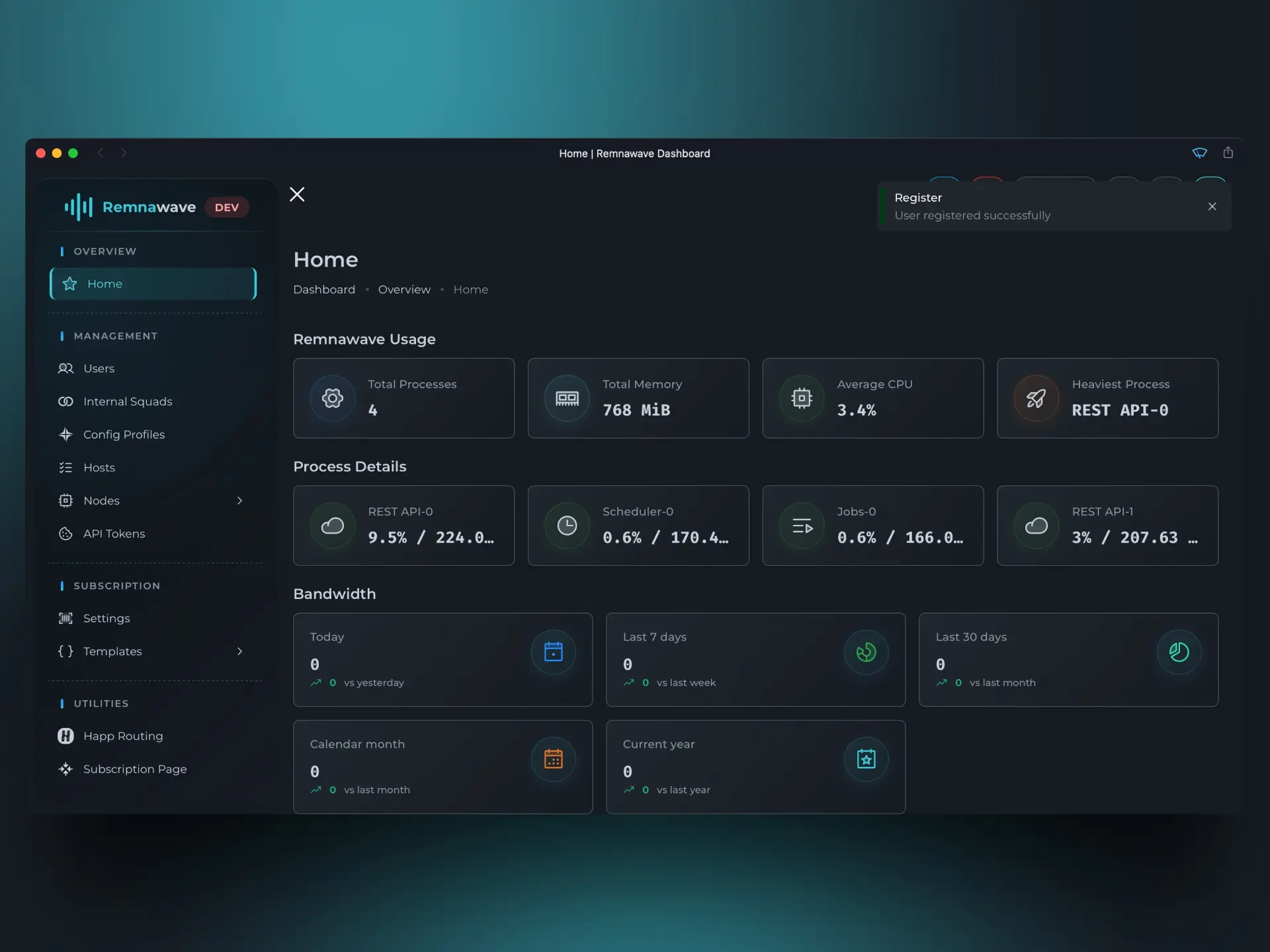The image size is (1270, 952).
Task: Dismiss the Register success notification
Action: coord(1212,206)
